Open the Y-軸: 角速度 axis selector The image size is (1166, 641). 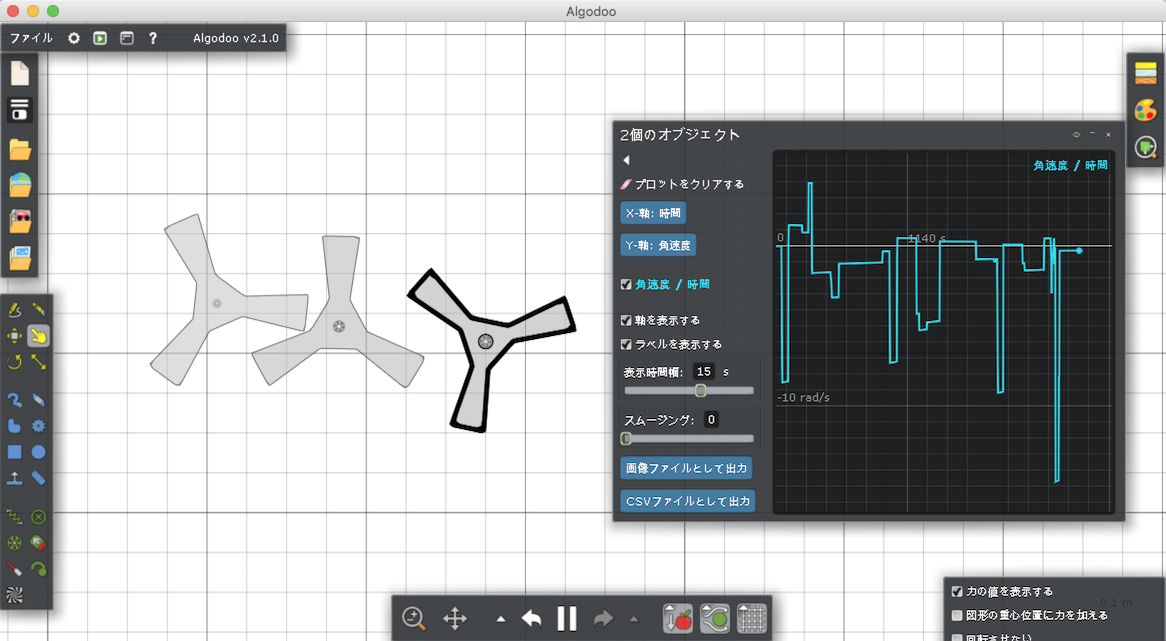click(x=657, y=245)
